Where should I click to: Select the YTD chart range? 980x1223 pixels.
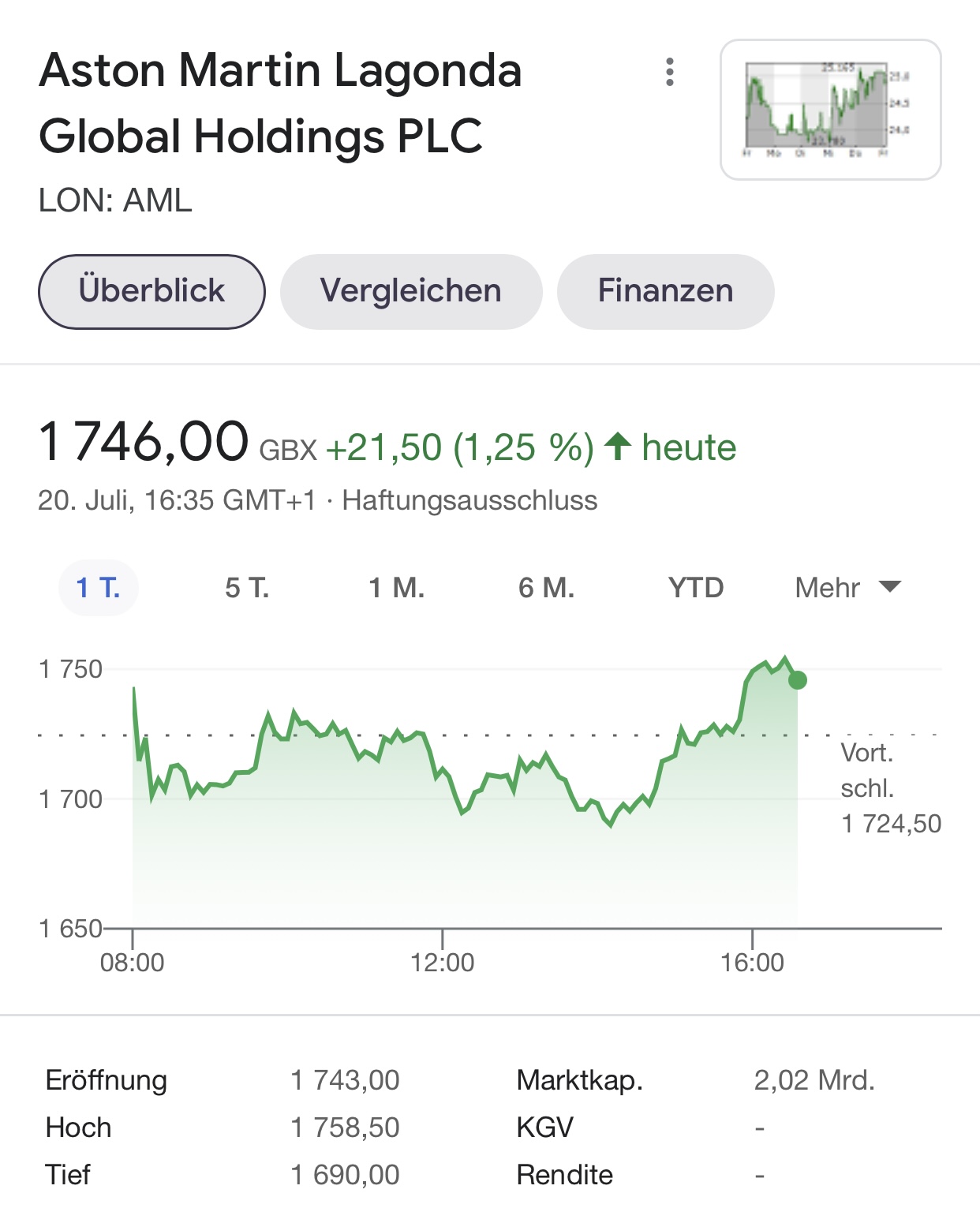click(695, 588)
